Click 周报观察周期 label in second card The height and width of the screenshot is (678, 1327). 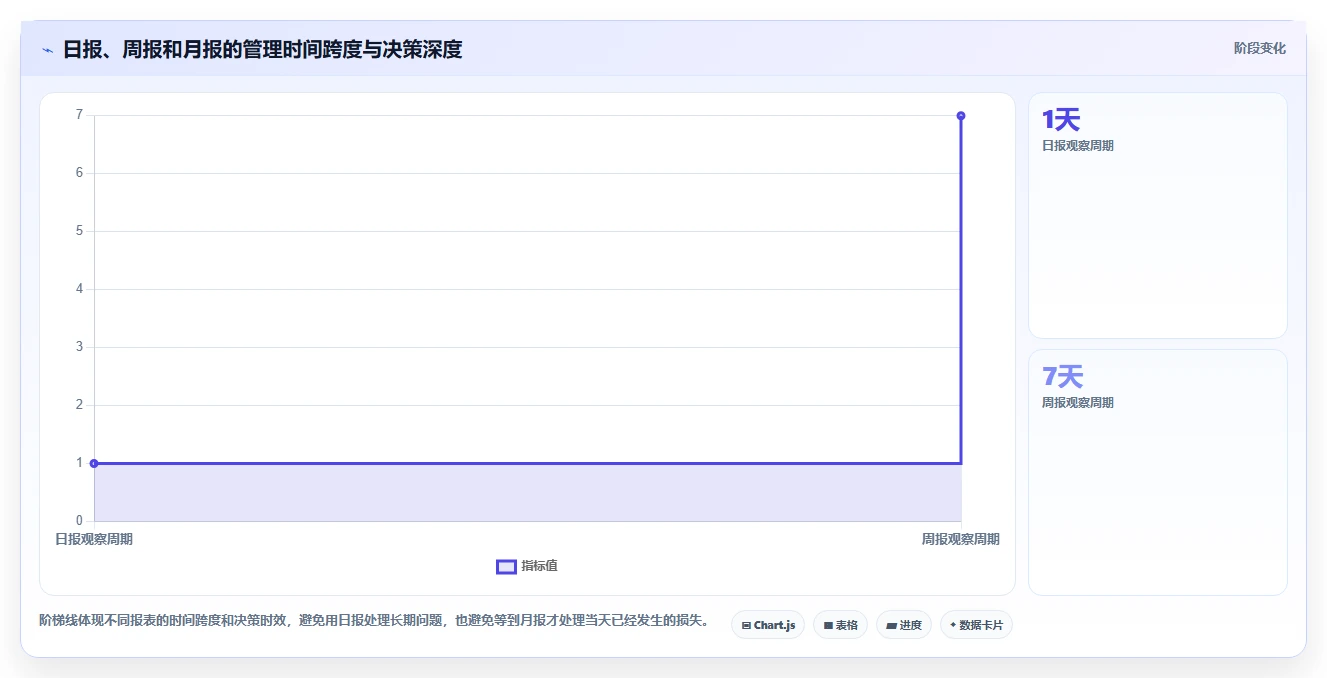pos(1078,403)
